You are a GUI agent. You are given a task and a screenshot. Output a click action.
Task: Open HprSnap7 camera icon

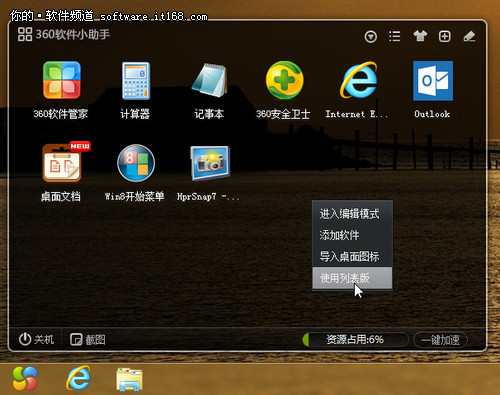point(210,163)
